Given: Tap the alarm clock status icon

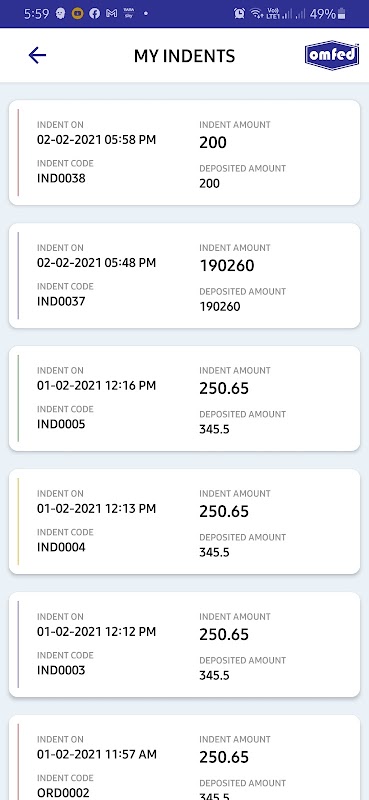Looking at the screenshot, I should pyautogui.click(x=239, y=14).
